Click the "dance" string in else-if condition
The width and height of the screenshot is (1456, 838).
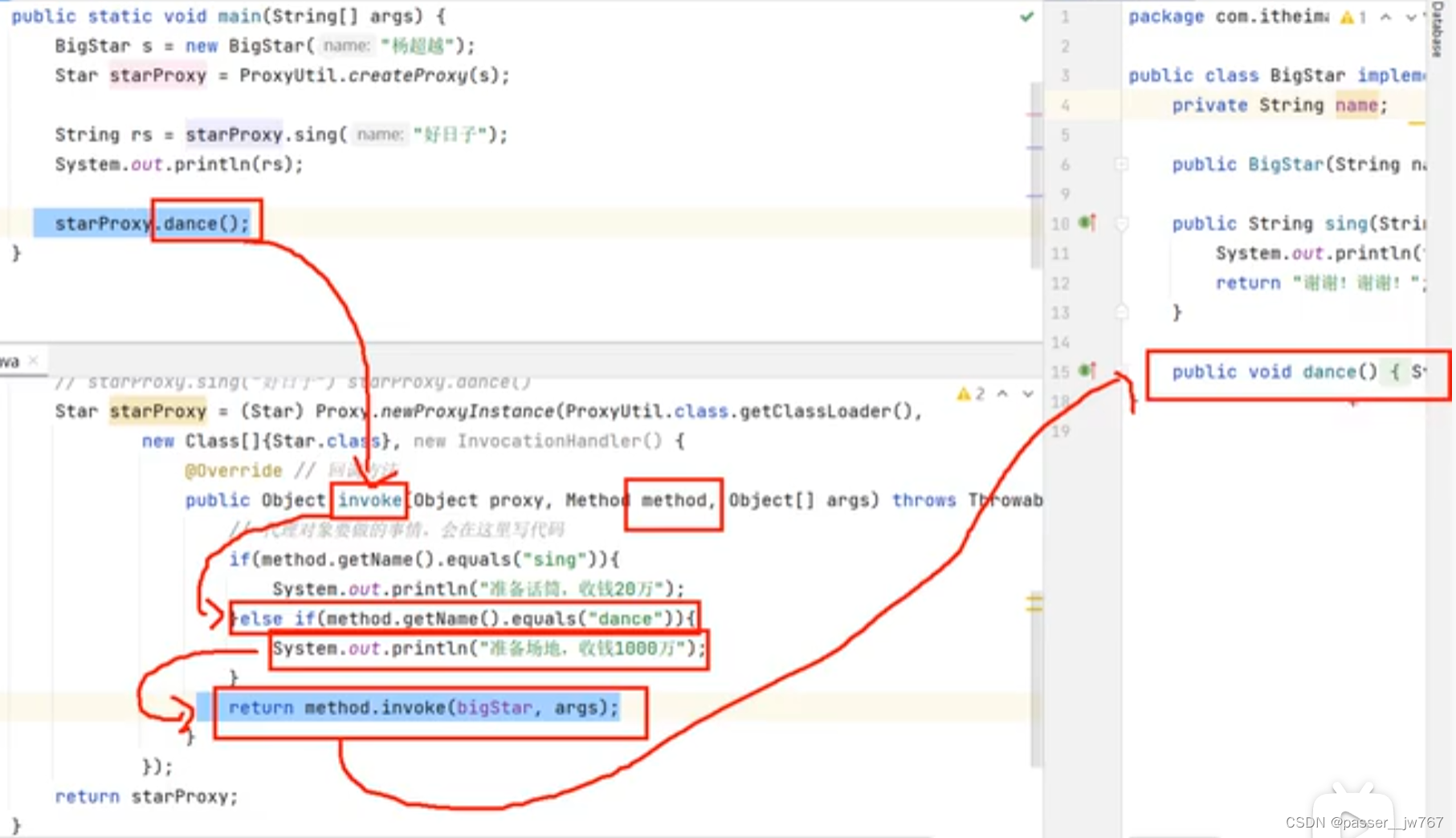[626, 619]
